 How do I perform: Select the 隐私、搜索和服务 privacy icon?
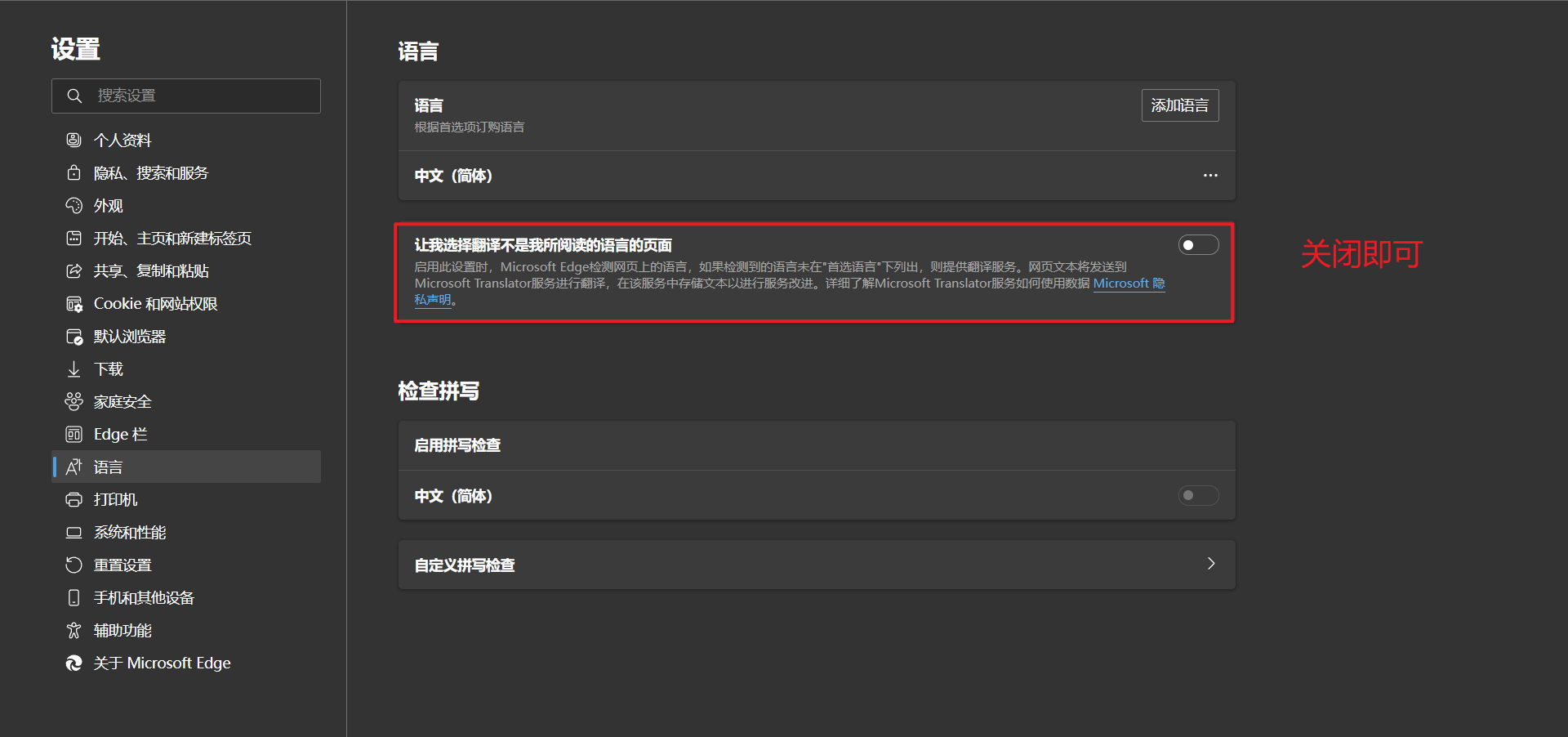click(x=74, y=172)
